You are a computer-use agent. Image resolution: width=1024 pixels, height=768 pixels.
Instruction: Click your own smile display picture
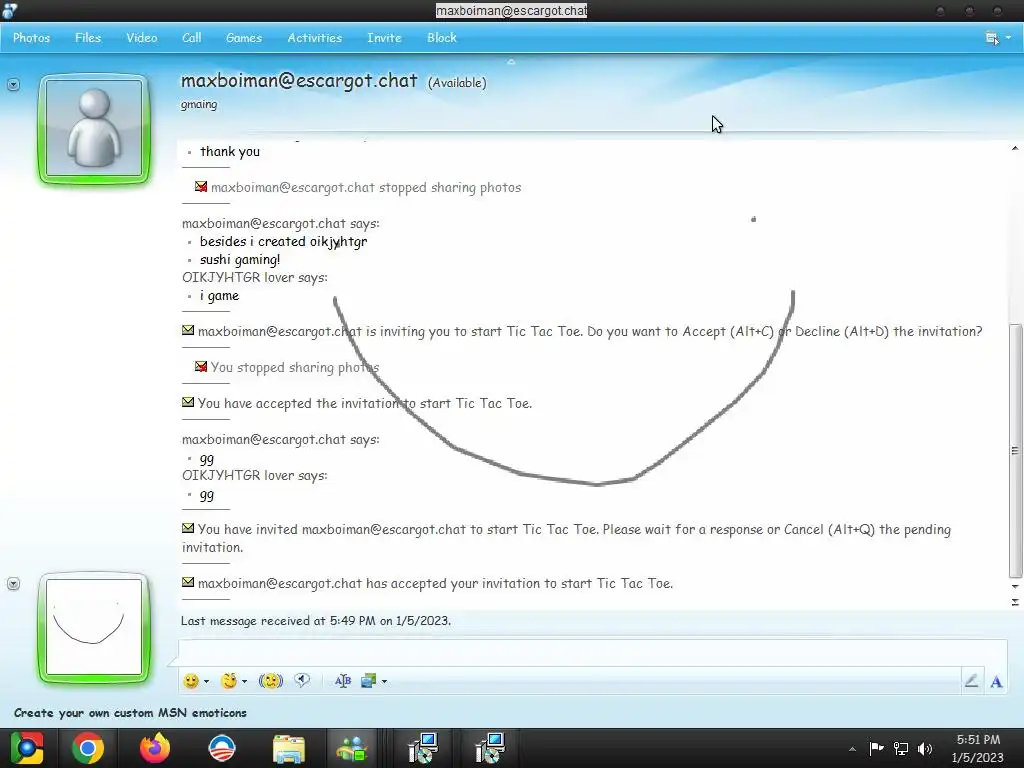point(94,628)
